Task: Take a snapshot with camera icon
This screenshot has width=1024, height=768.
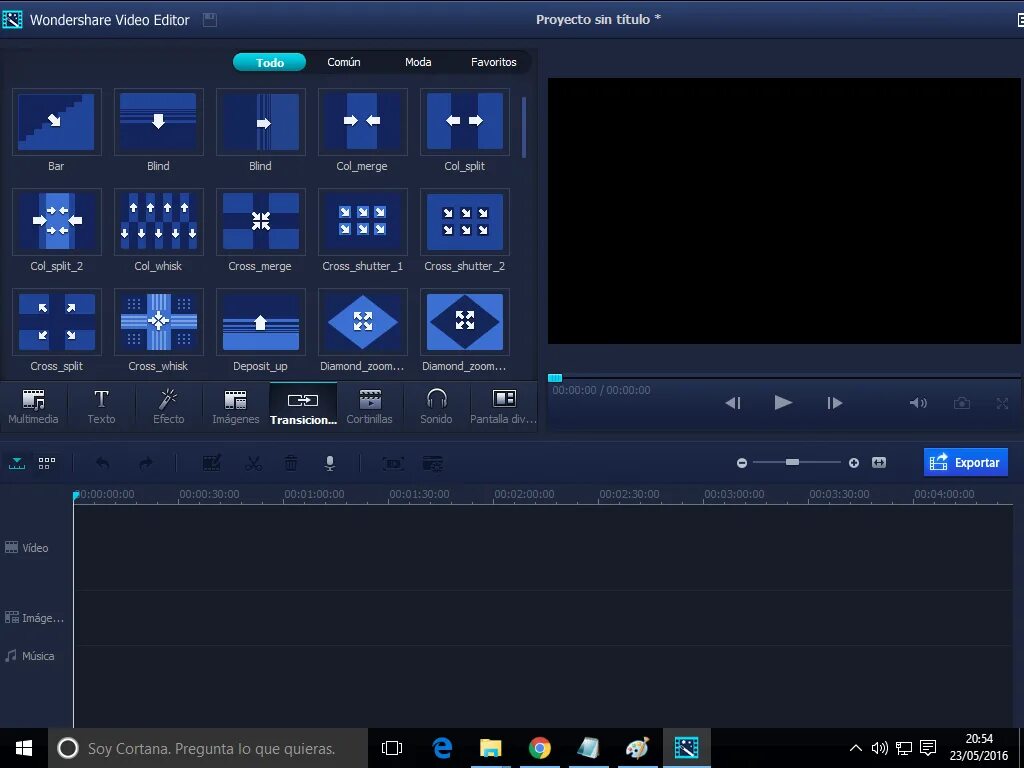Action: tap(962, 403)
